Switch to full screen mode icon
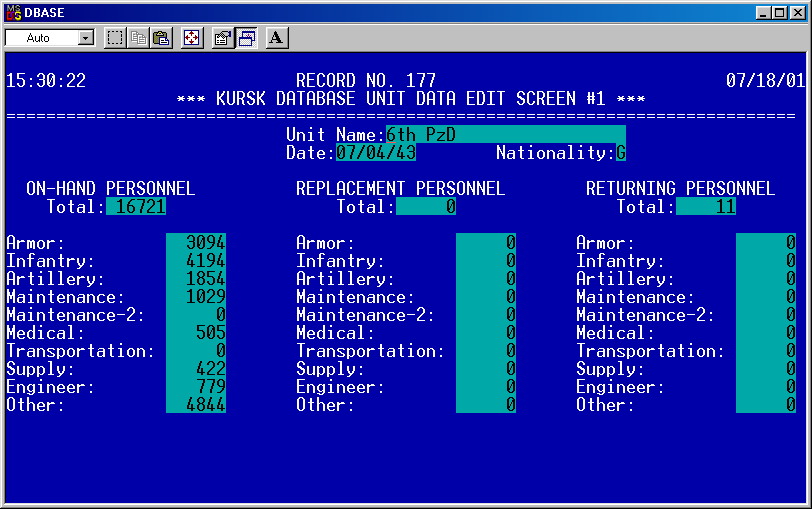Screen dimensions: 812x509 point(192,38)
